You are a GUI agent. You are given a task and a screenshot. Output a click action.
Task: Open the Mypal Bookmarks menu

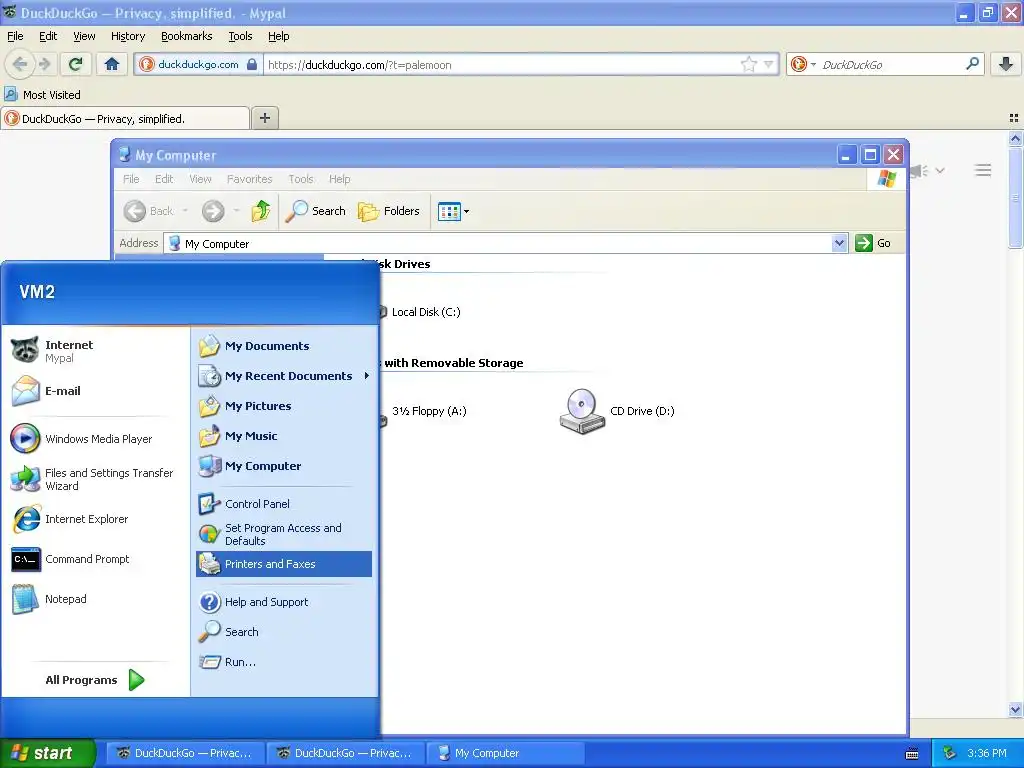(186, 36)
